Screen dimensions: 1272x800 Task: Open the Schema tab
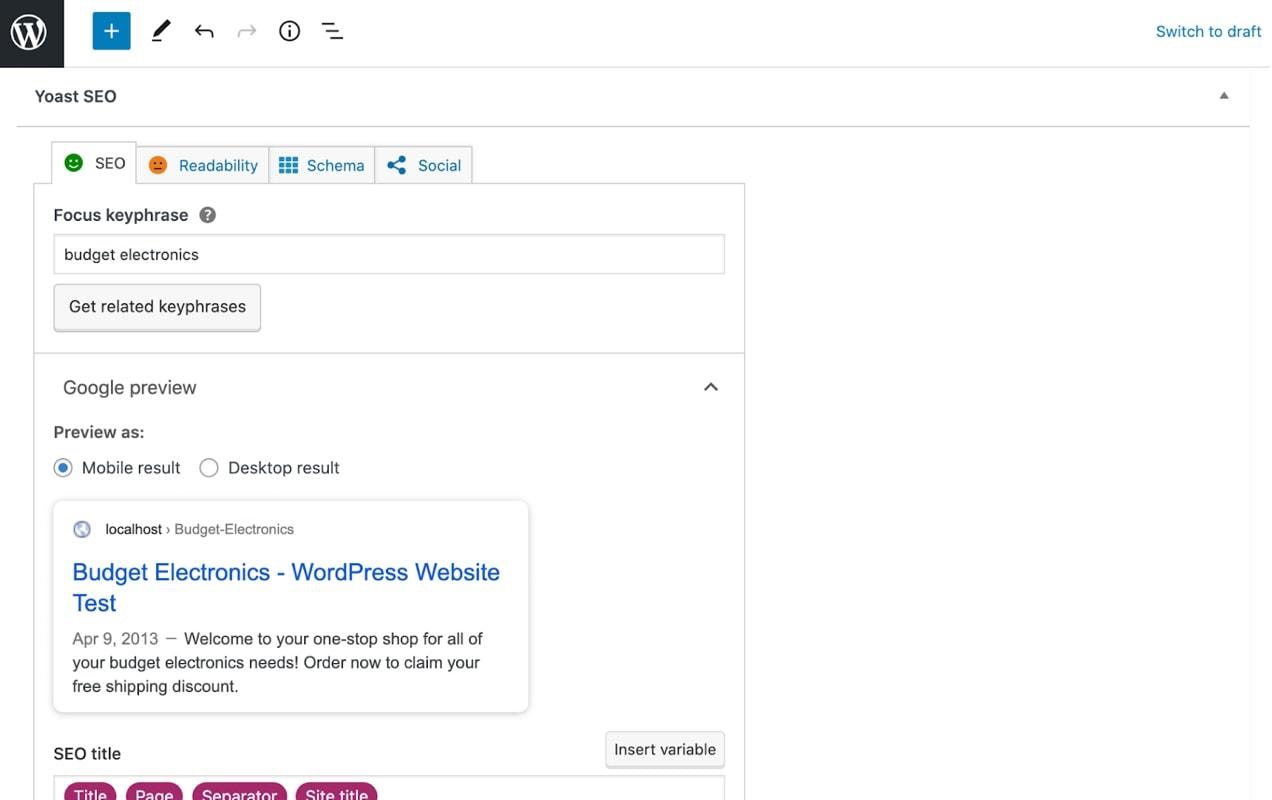pos(322,165)
